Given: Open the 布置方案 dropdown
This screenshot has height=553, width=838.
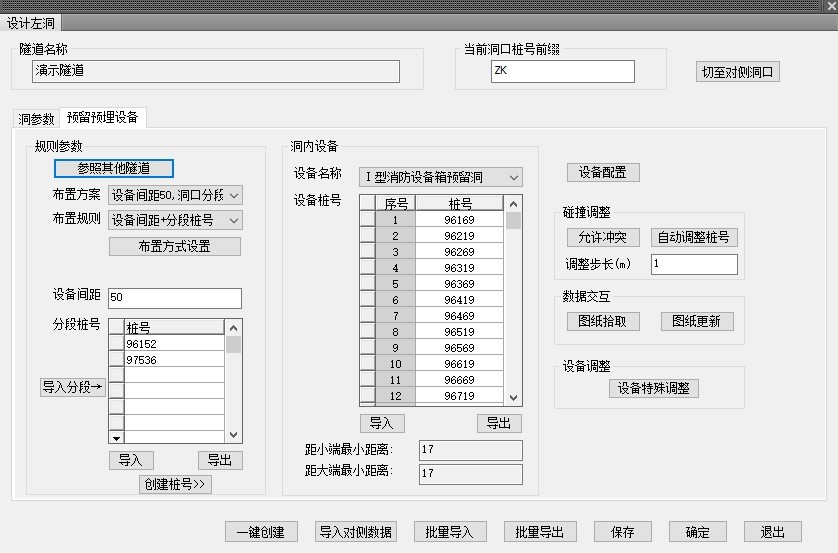Looking at the screenshot, I should pos(175,195).
